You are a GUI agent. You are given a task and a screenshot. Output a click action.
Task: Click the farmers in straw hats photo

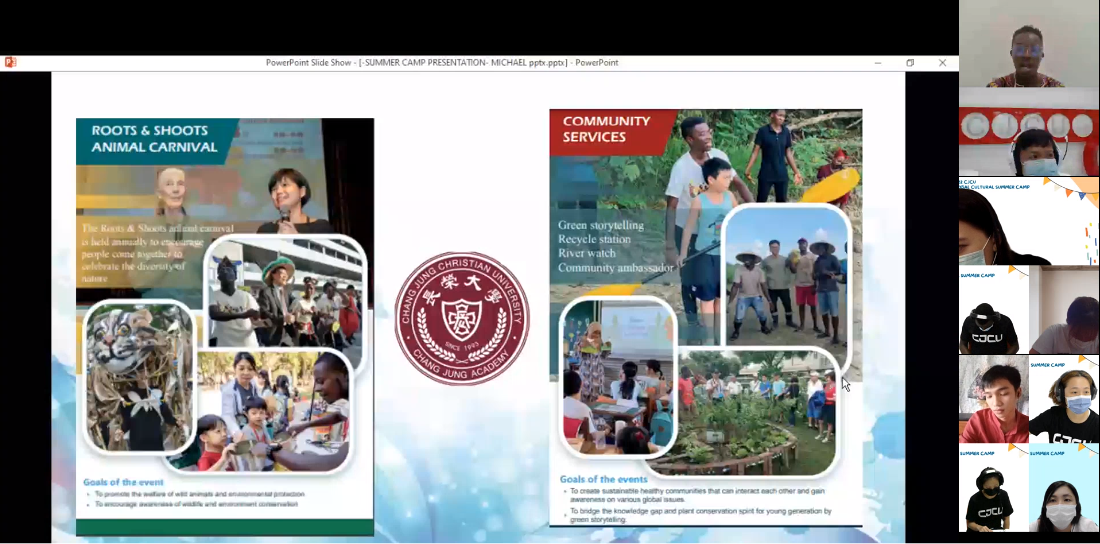[785, 275]
